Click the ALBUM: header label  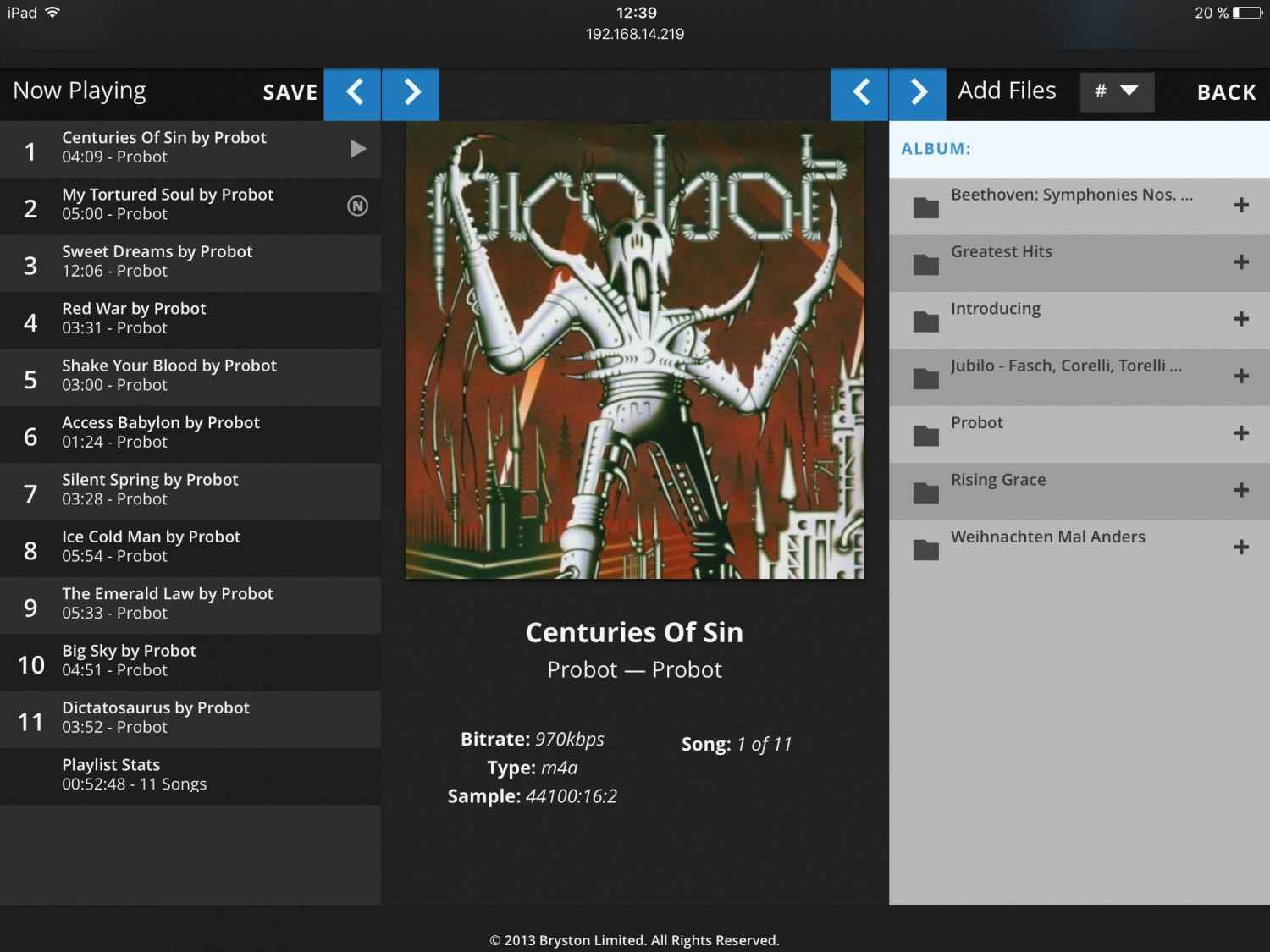click(936, 149)
